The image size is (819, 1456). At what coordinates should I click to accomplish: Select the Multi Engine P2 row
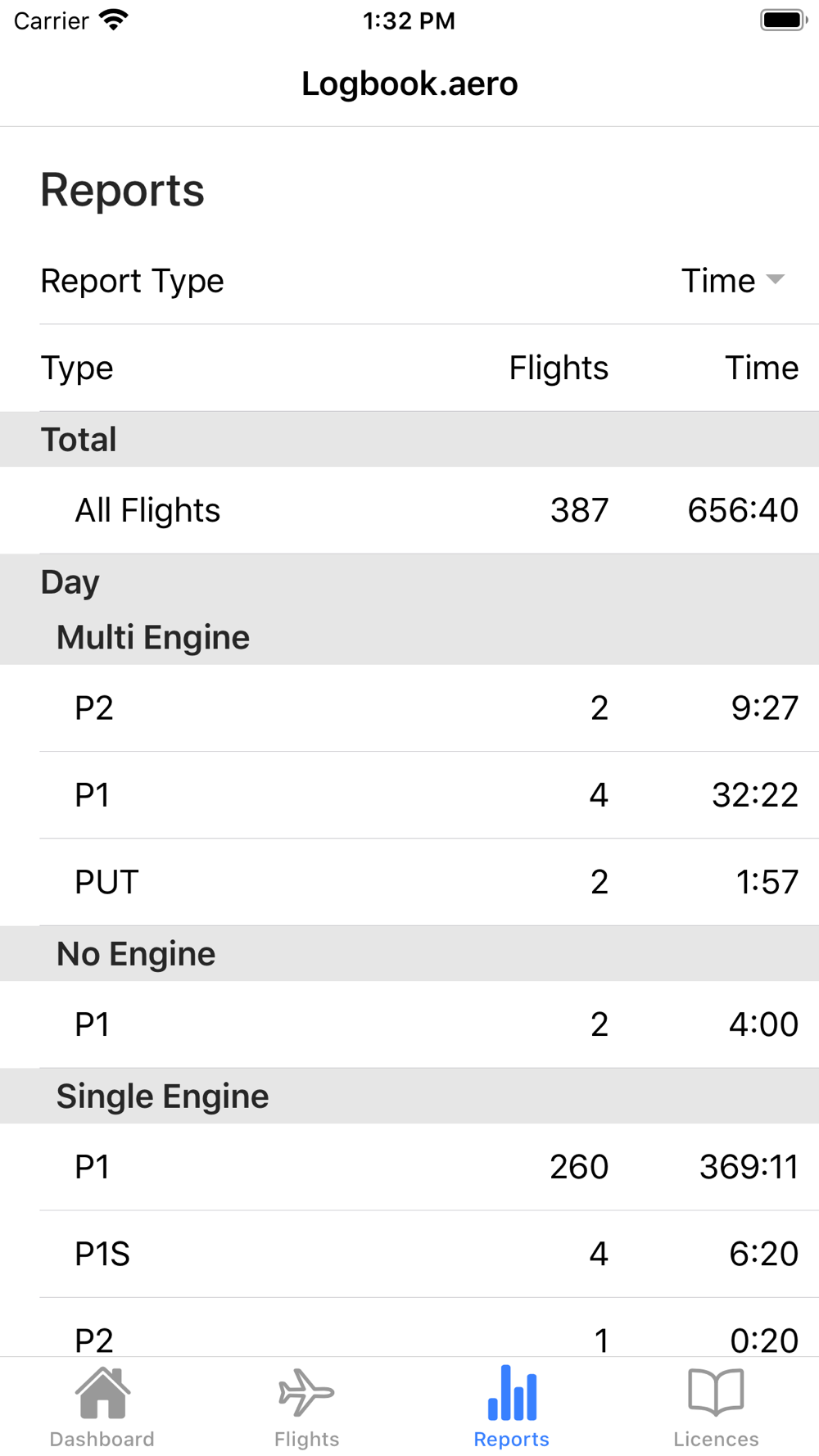(409, 708)
